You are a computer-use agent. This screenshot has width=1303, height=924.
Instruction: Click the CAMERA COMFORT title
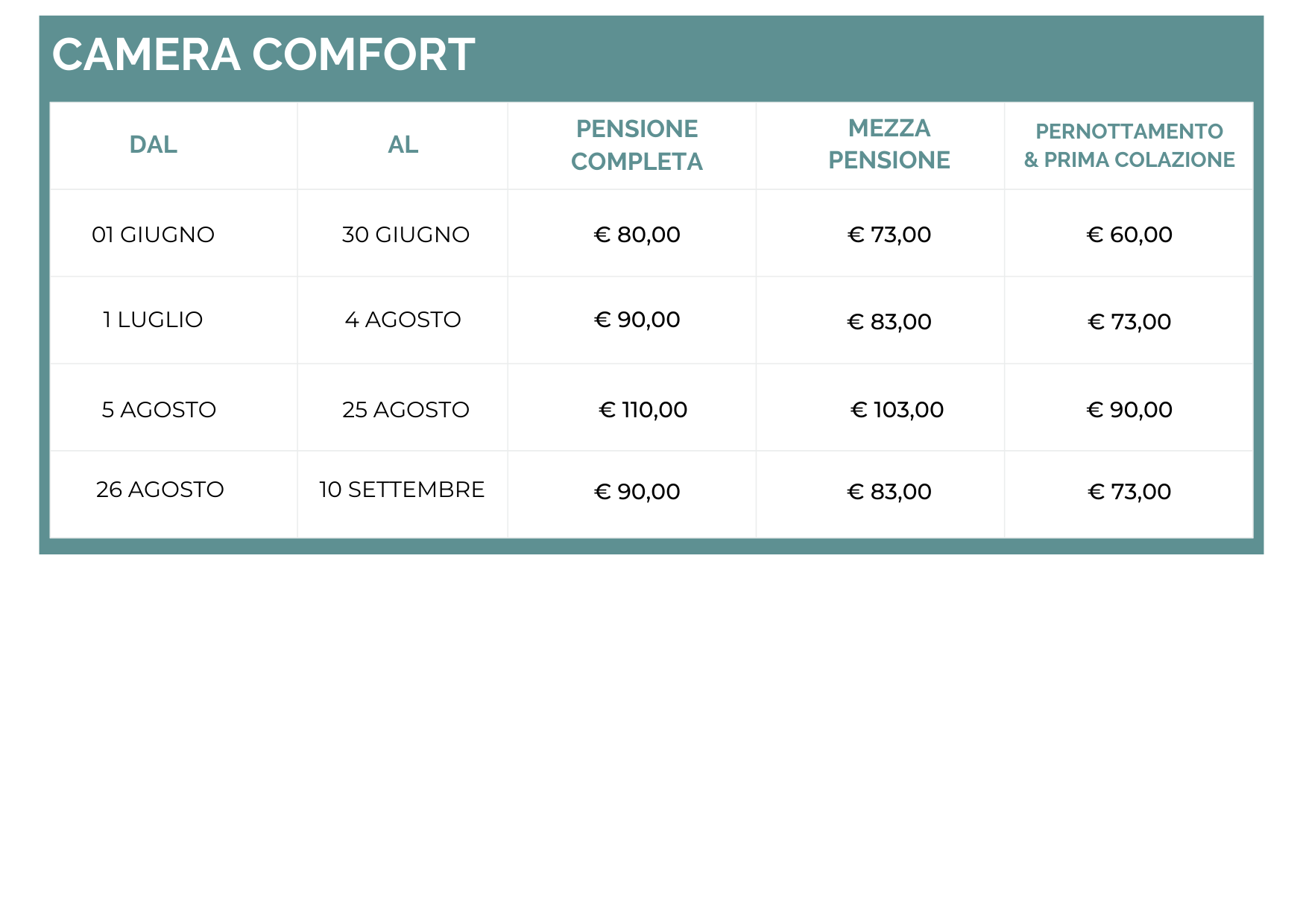[263, 55]
